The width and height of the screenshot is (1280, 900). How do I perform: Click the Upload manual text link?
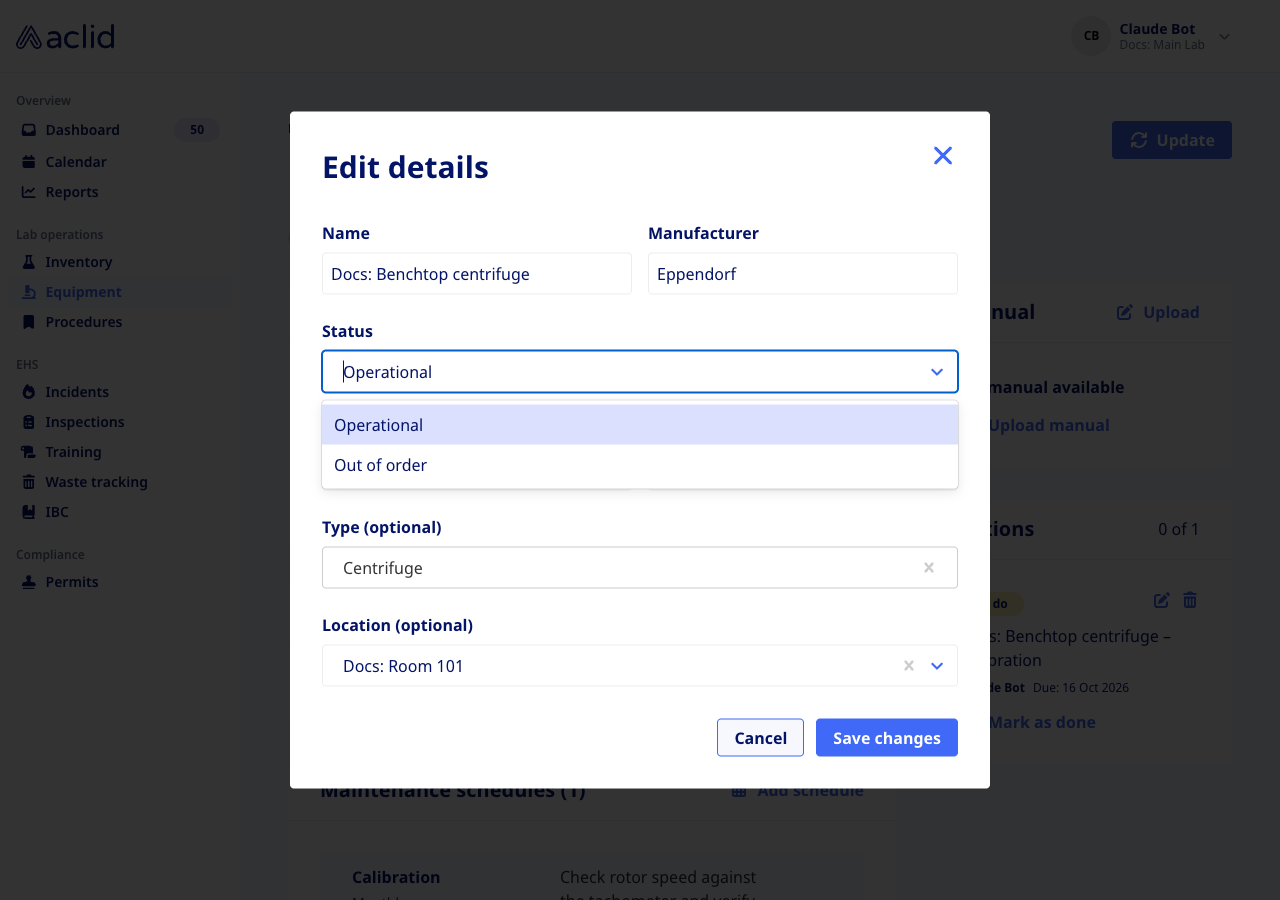(x=1049, y=425)
